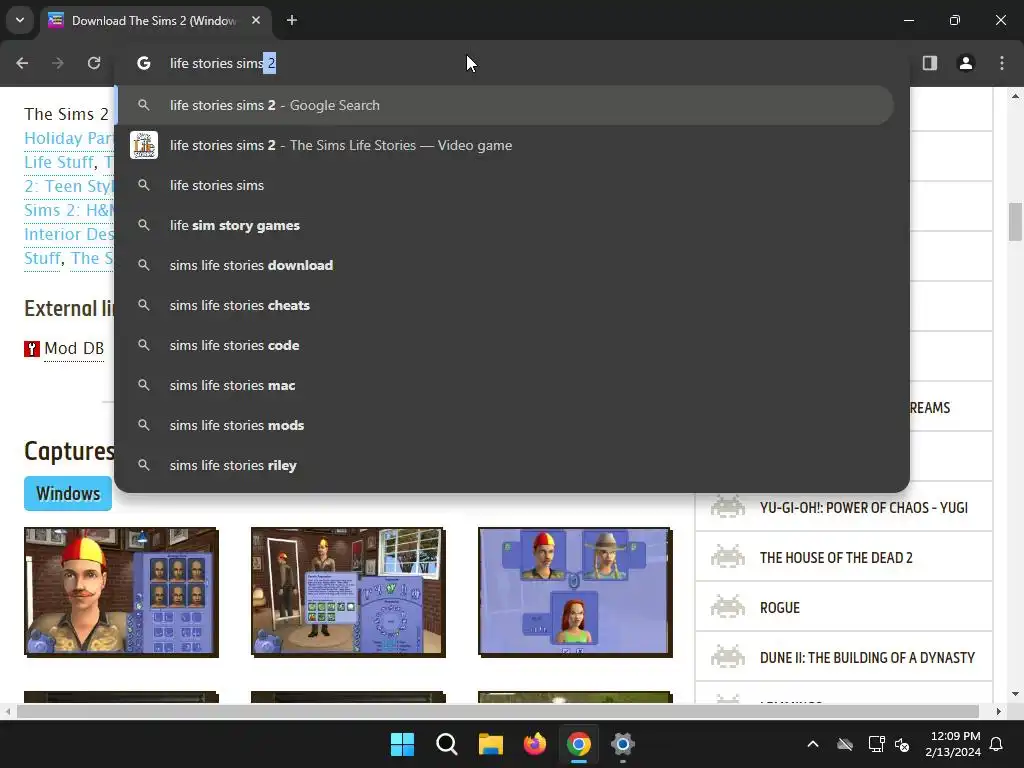1024x768 pixels.
Task: Open screenshot of family tree panel
Action: (x=575, y=592)
